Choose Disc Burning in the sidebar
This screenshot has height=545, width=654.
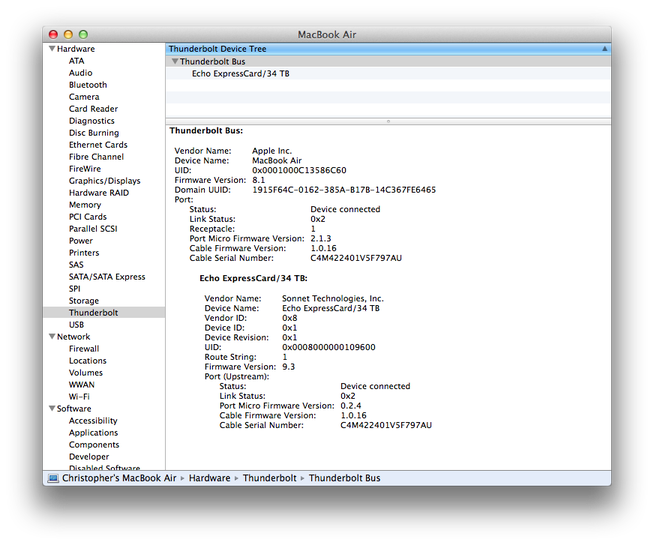coord(94,133)
